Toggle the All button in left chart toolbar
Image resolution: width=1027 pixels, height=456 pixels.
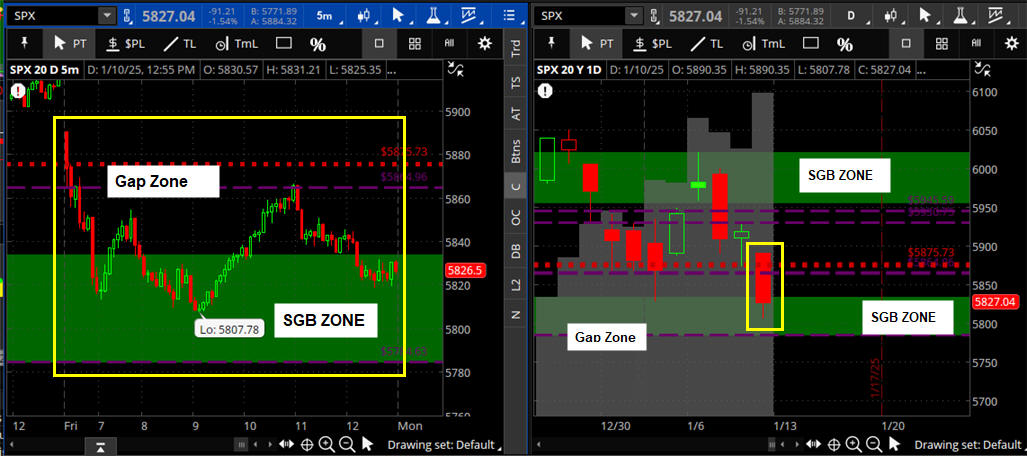449,44
